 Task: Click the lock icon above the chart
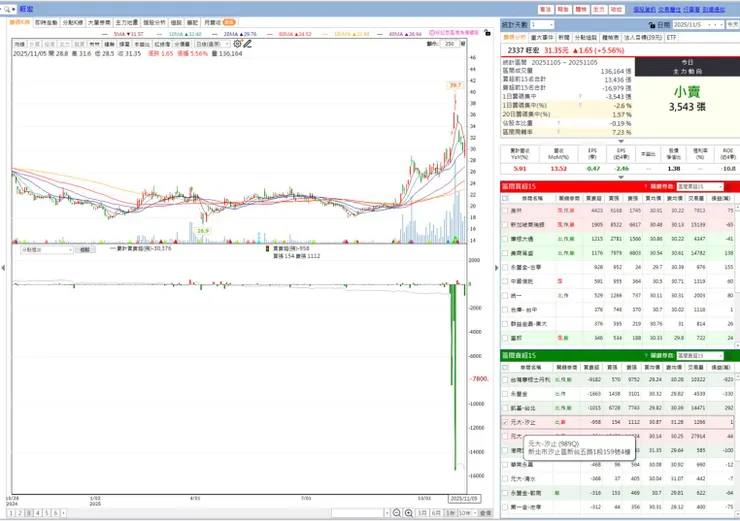[x=487, y=33]
